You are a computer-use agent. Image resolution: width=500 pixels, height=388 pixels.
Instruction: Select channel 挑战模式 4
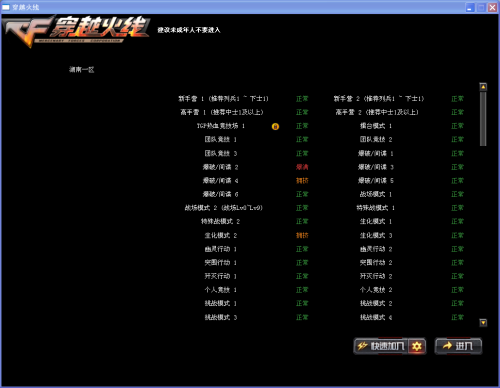(x=376, y=317)
